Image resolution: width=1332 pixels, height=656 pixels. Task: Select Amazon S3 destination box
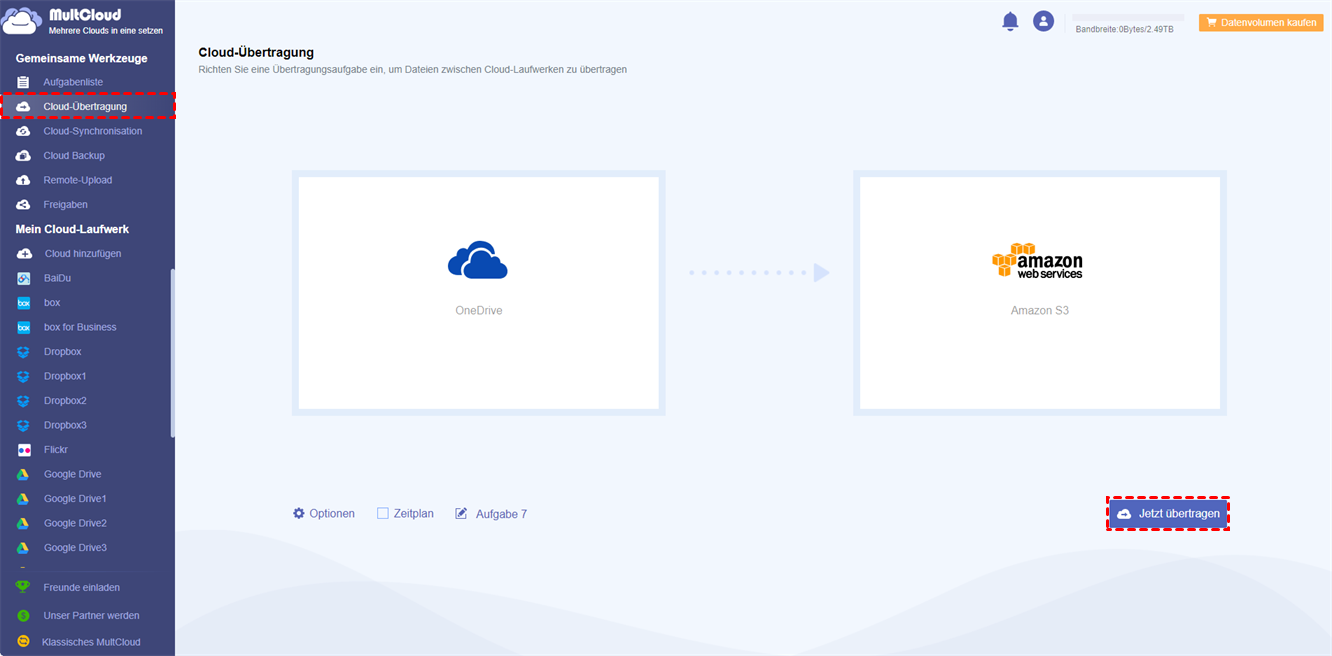pyautogui.click(x=1040, y=293)
